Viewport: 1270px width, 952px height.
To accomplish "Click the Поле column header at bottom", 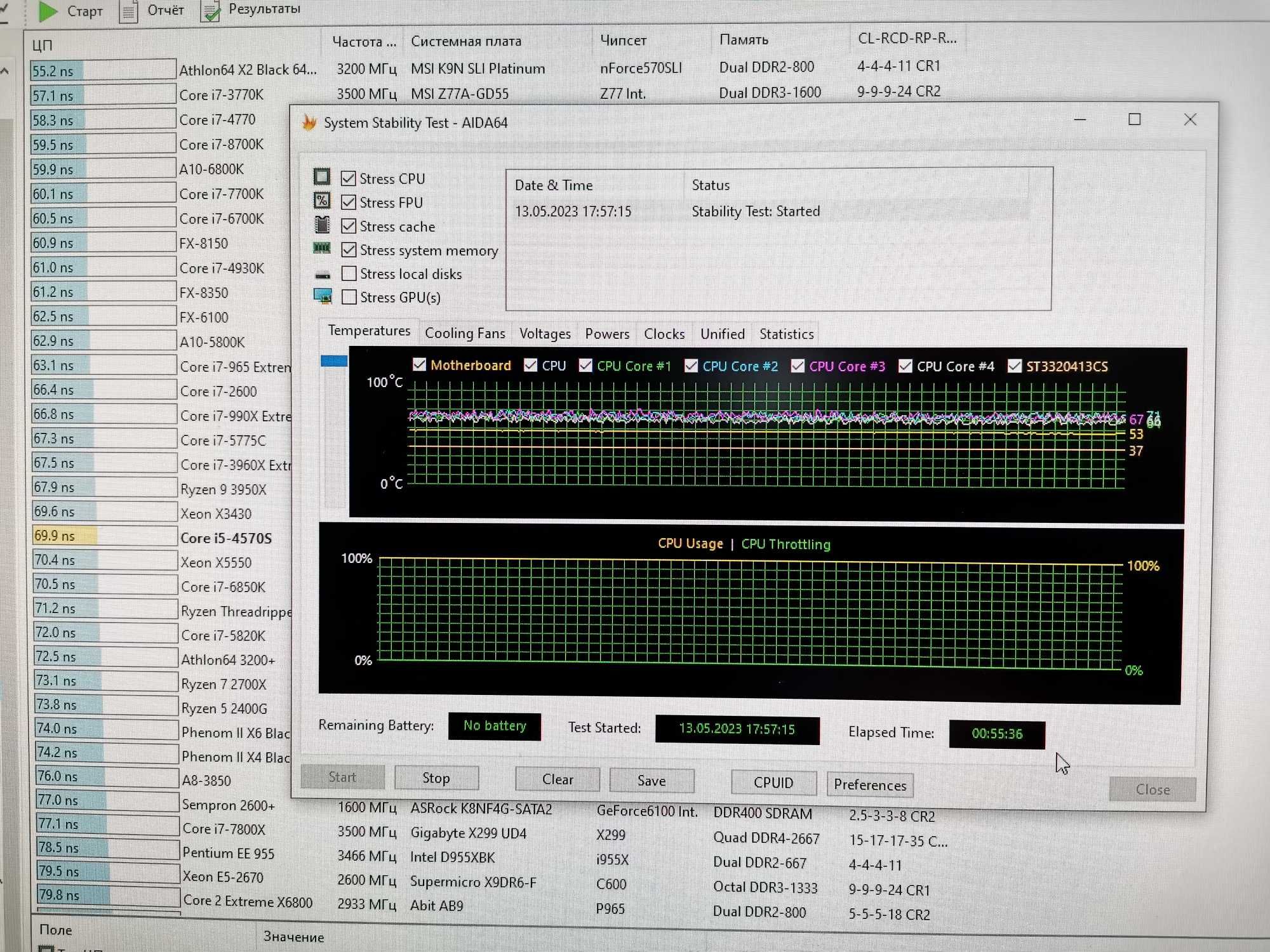I will (55, 930).
